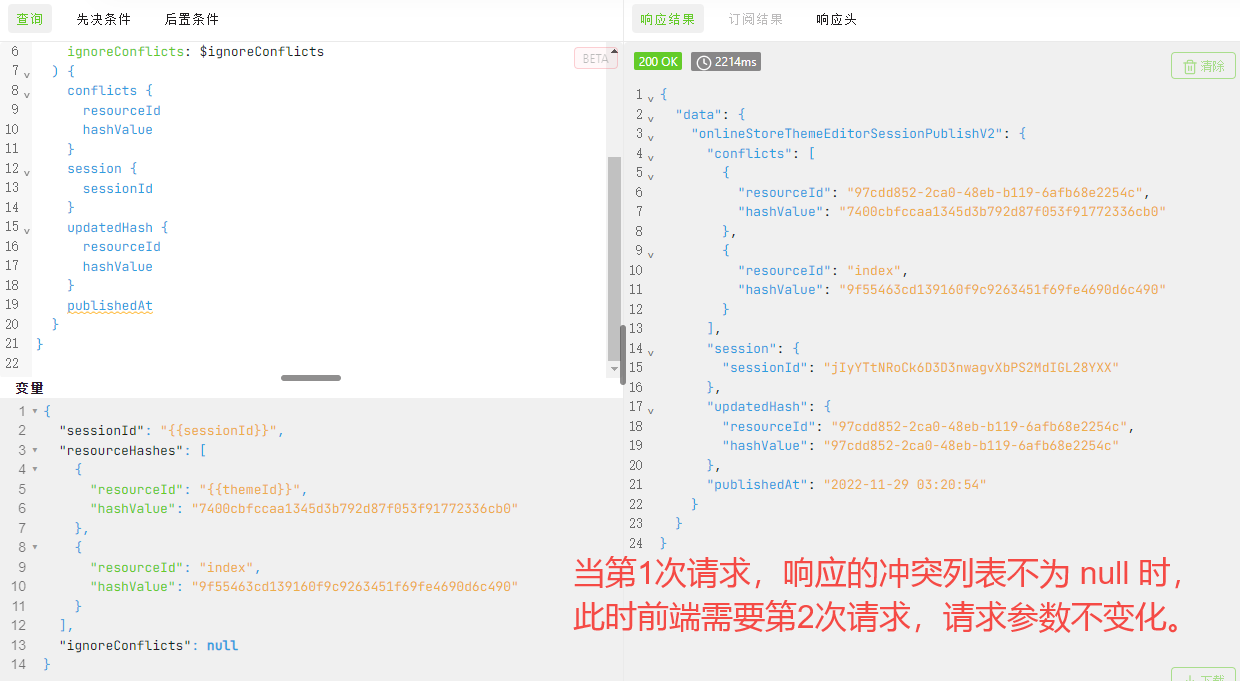Click response resourceId 97cdd852 on line 6

[995, 192]
